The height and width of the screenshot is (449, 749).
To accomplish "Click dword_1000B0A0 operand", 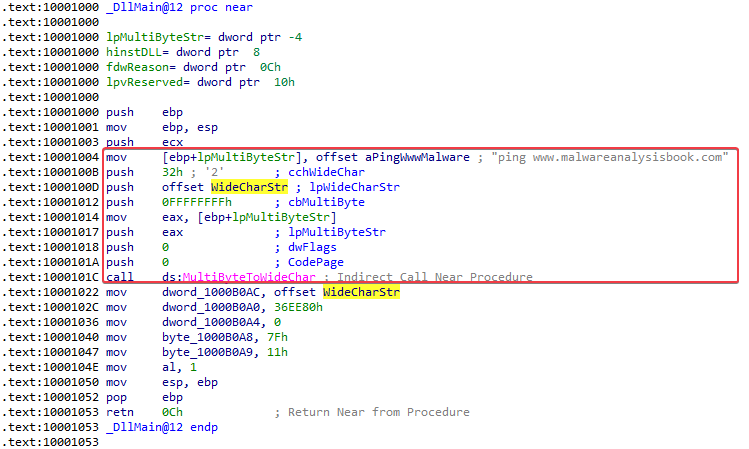I will pyautogui.click(x=211, y=307).
